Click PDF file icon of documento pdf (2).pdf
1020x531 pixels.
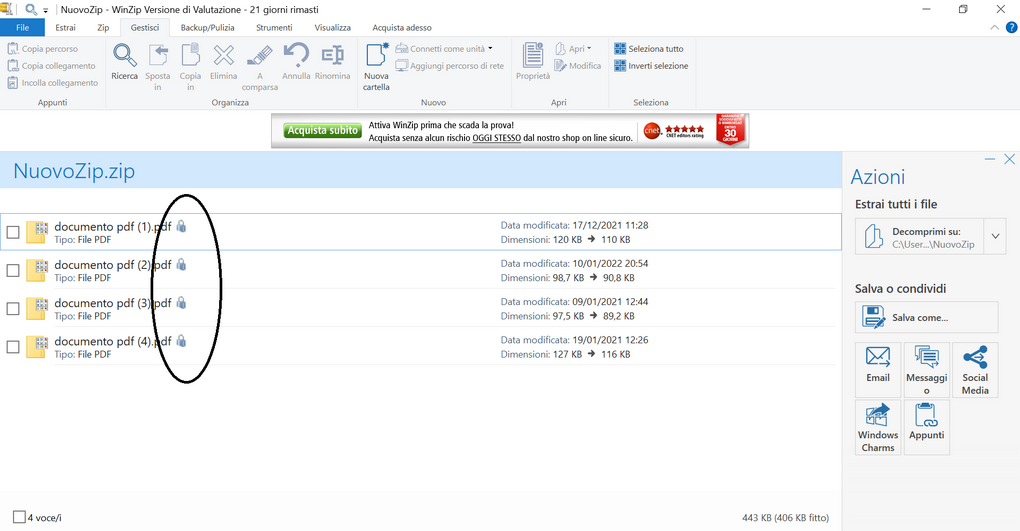pos(36,270)
